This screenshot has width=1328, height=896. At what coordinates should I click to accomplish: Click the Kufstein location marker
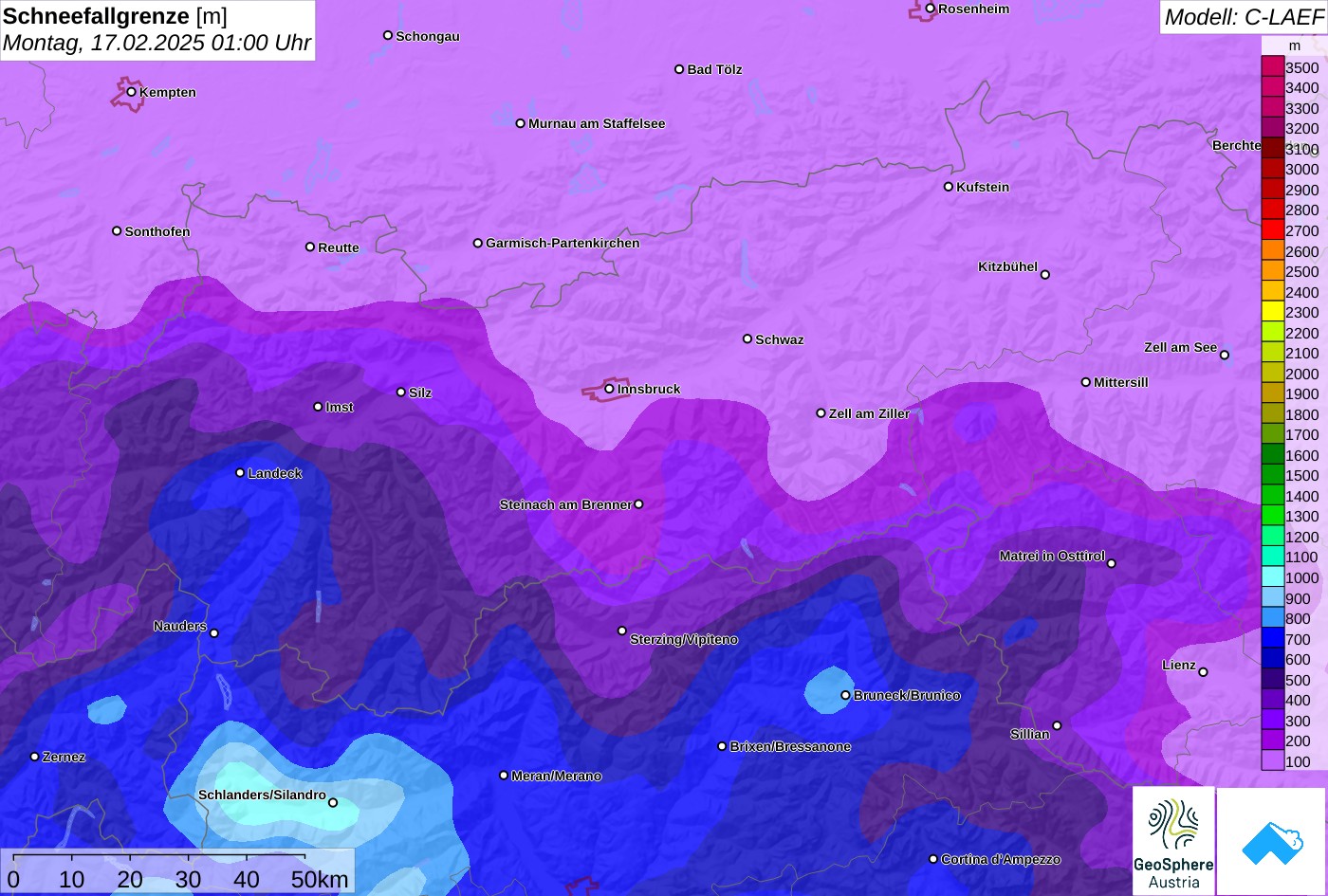tap(949, 187)
